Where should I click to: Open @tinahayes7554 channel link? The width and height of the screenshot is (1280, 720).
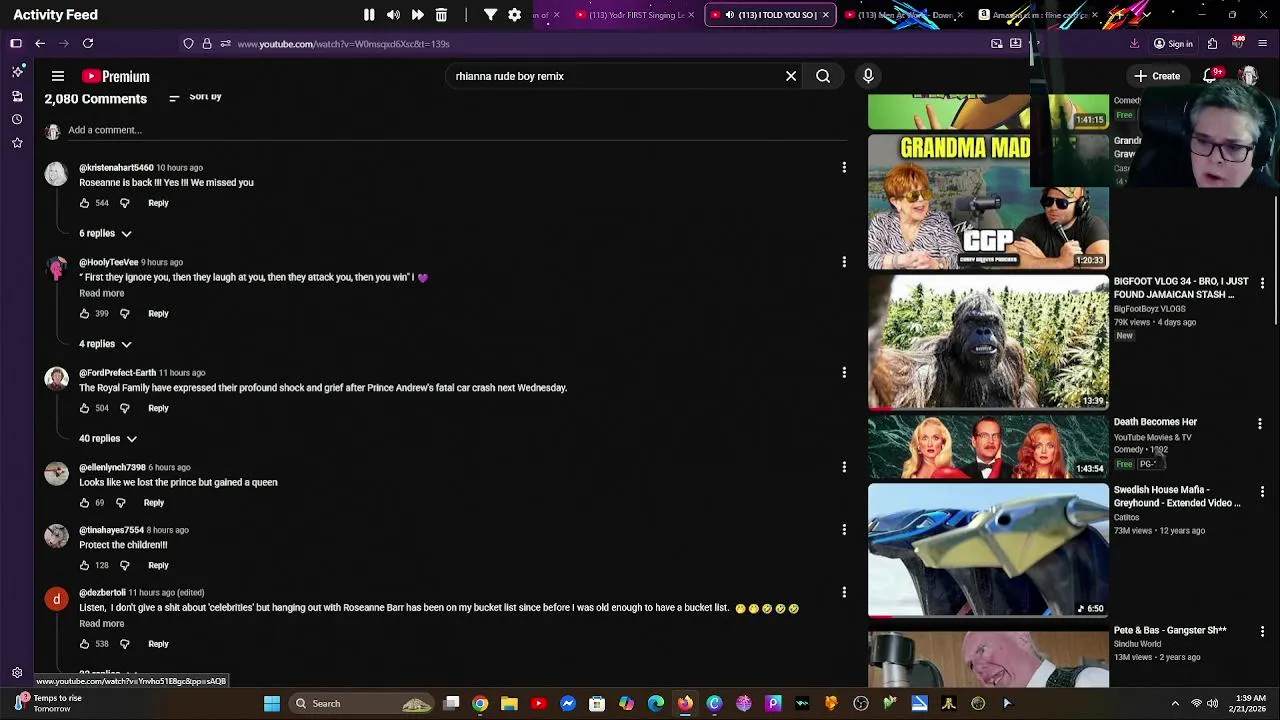(111, 530)
